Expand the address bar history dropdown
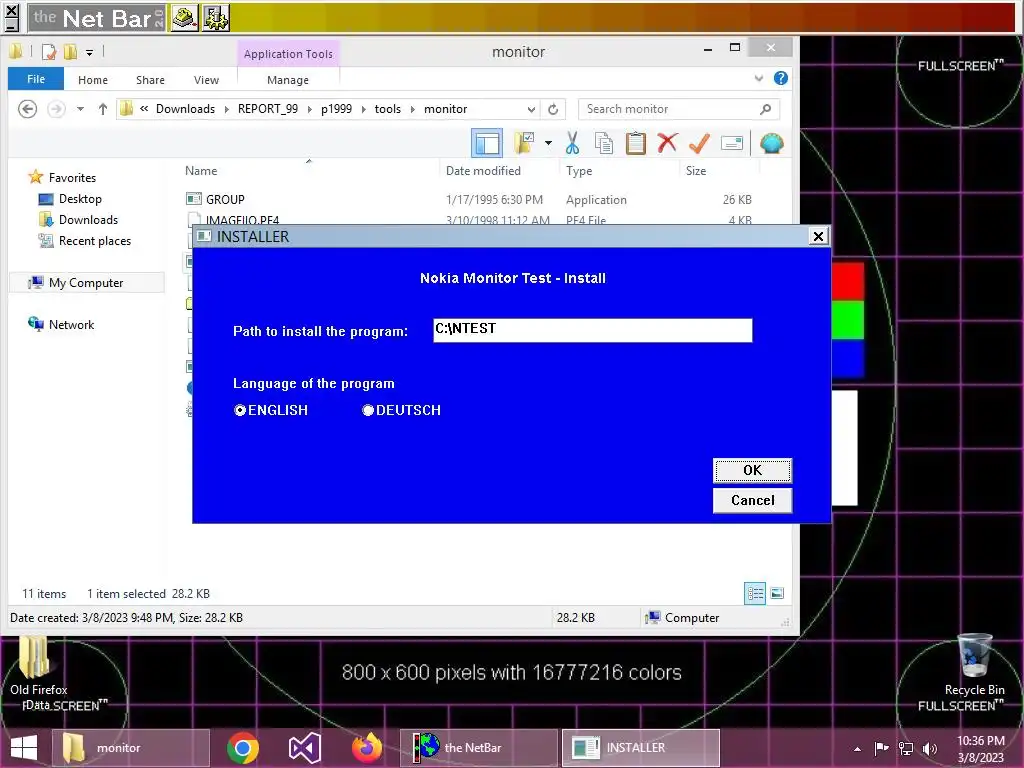The height and width of the screenshot is (768, 1024). [x=532, y=109]
